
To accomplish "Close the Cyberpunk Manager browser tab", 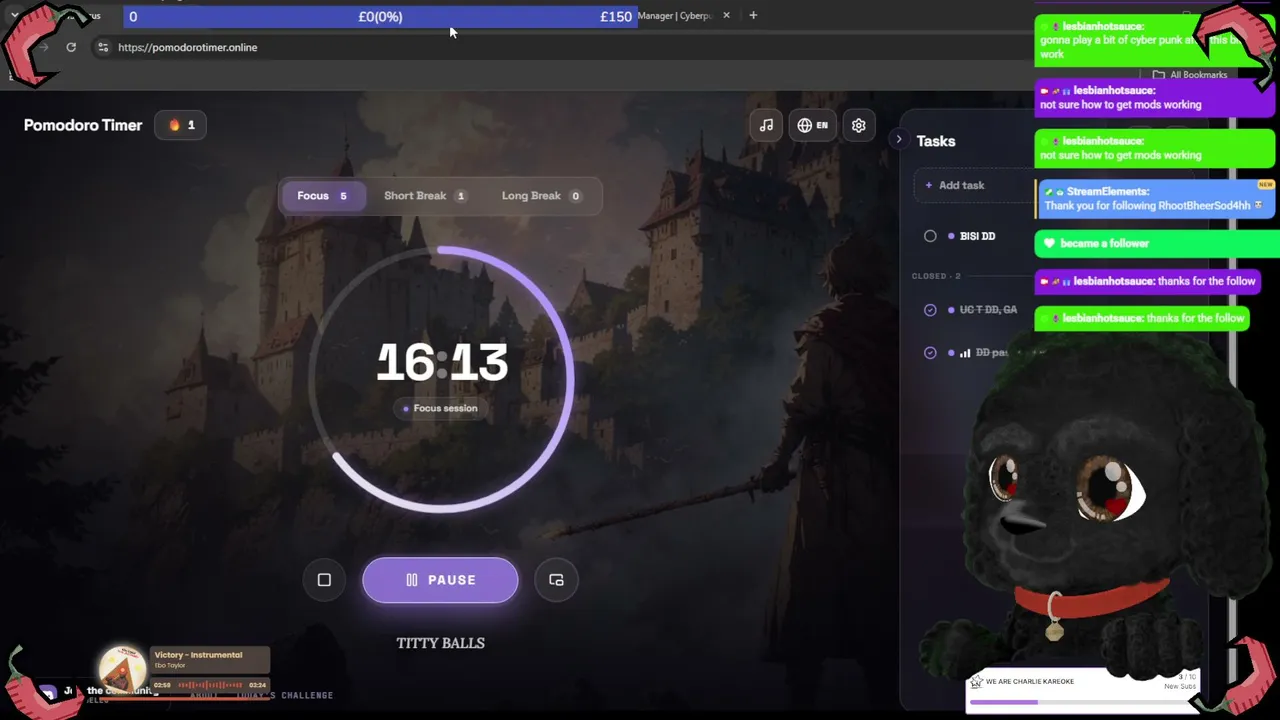I will pyautogui.click(x=726, y=15).
